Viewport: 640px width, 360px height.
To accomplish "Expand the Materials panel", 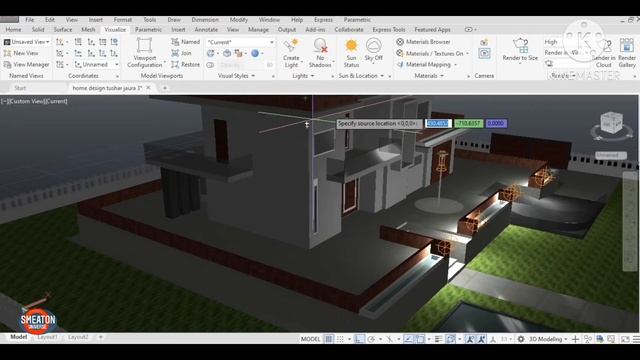I will [429, 76].
